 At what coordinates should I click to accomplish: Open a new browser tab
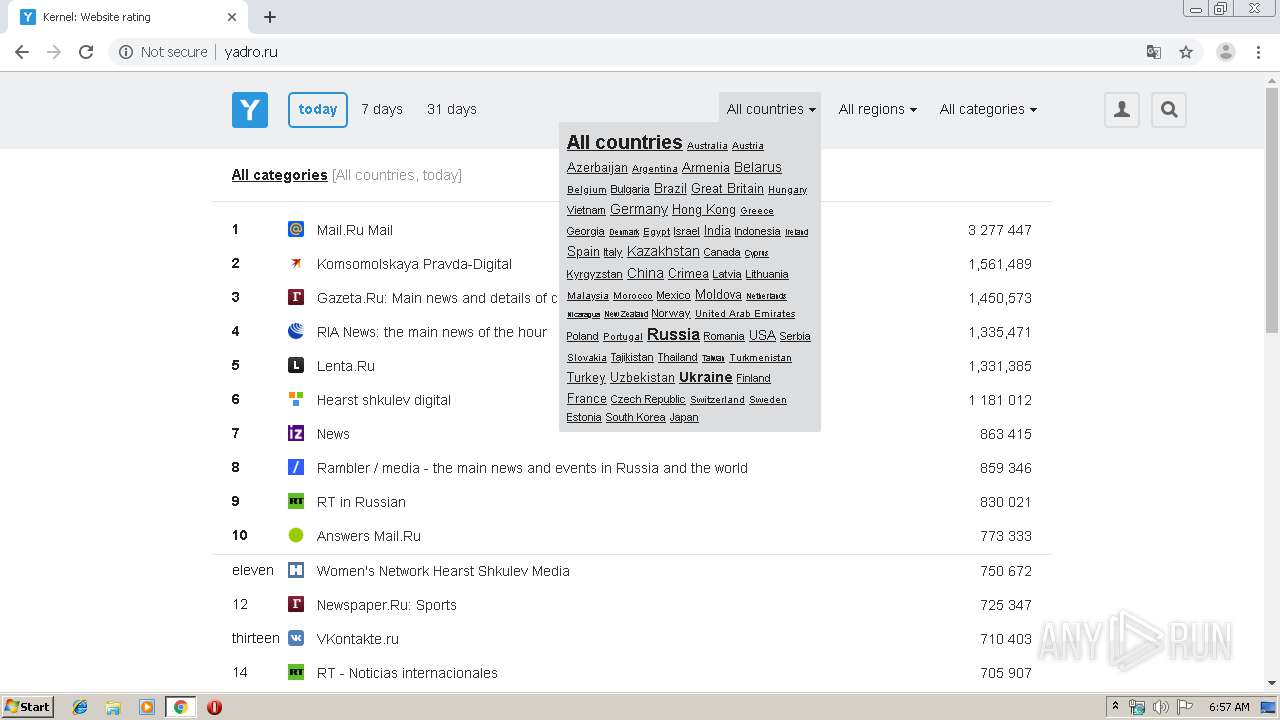point(270,17)
